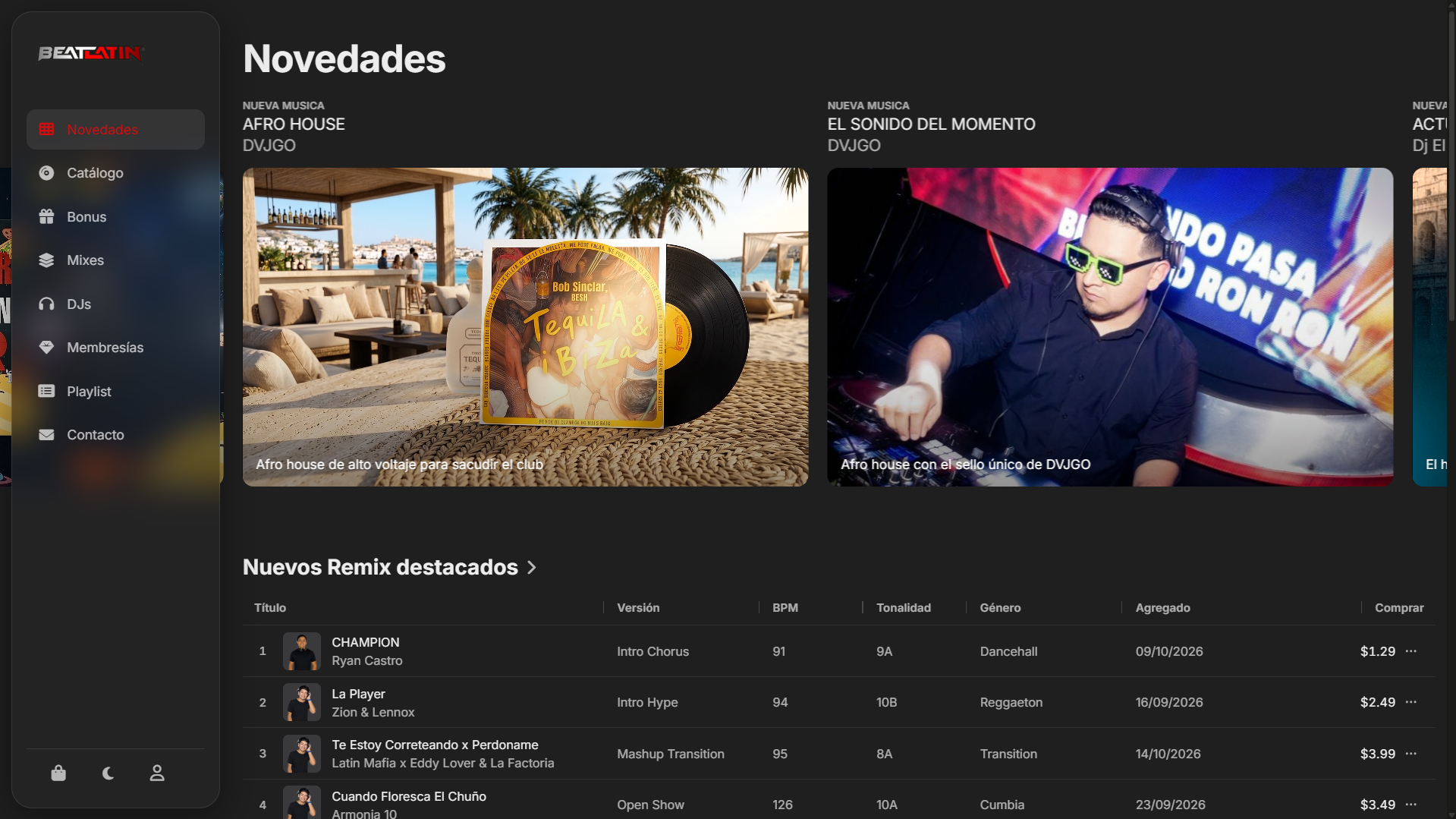Open the user account profile icon
The image size is (1456, 819).
[x=157, y=773]
